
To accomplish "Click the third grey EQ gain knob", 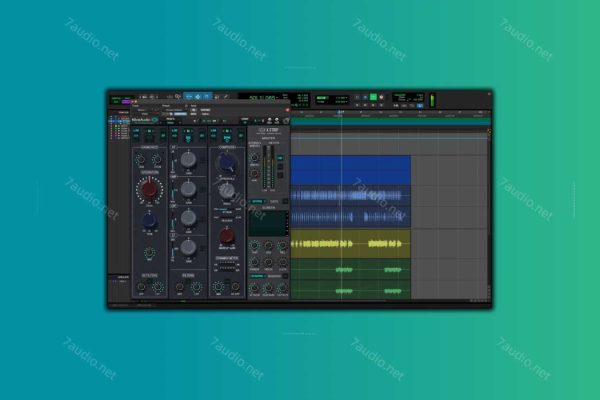I will pyautogui.click(x=188, y=218).
